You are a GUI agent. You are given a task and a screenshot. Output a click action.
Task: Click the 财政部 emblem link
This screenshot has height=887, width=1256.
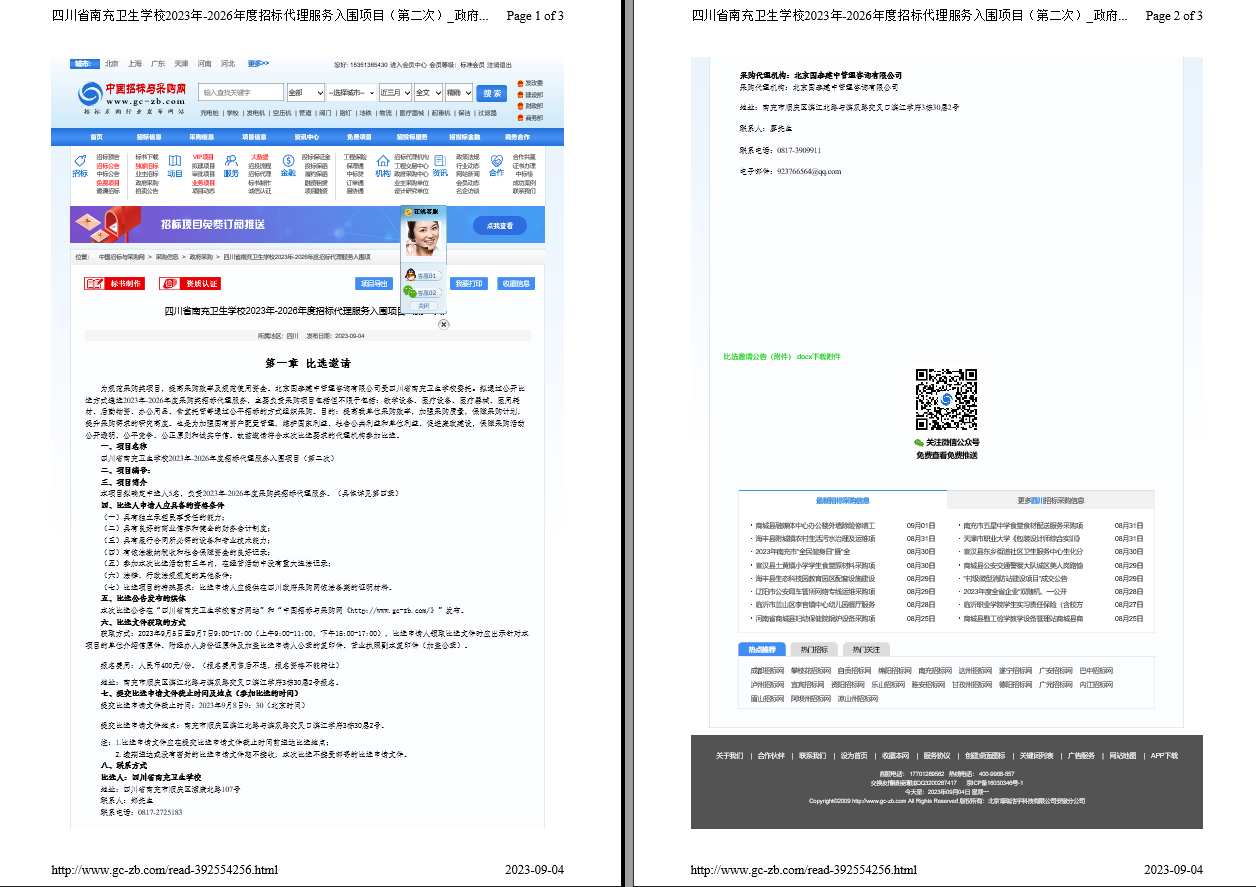point(530,106)
